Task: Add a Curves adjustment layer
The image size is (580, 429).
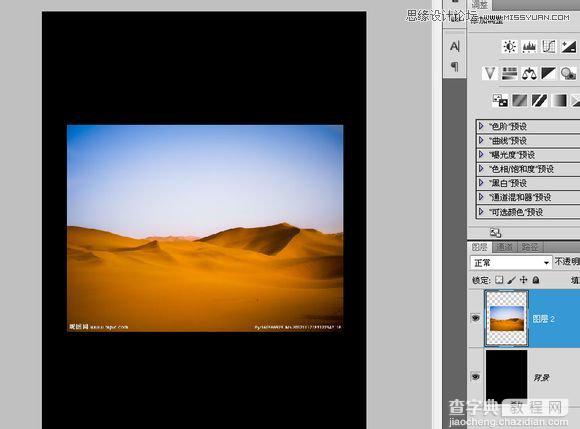Action: point(549,47)
